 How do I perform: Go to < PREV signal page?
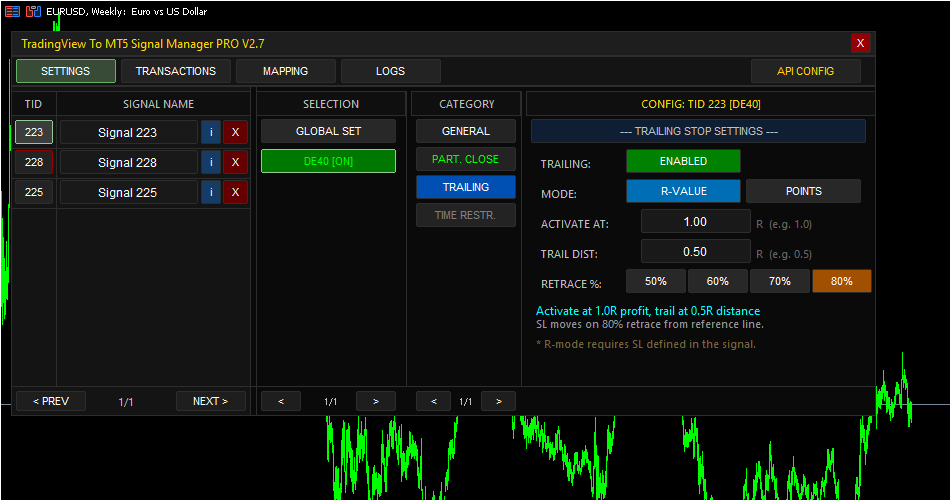coord(51,401)
